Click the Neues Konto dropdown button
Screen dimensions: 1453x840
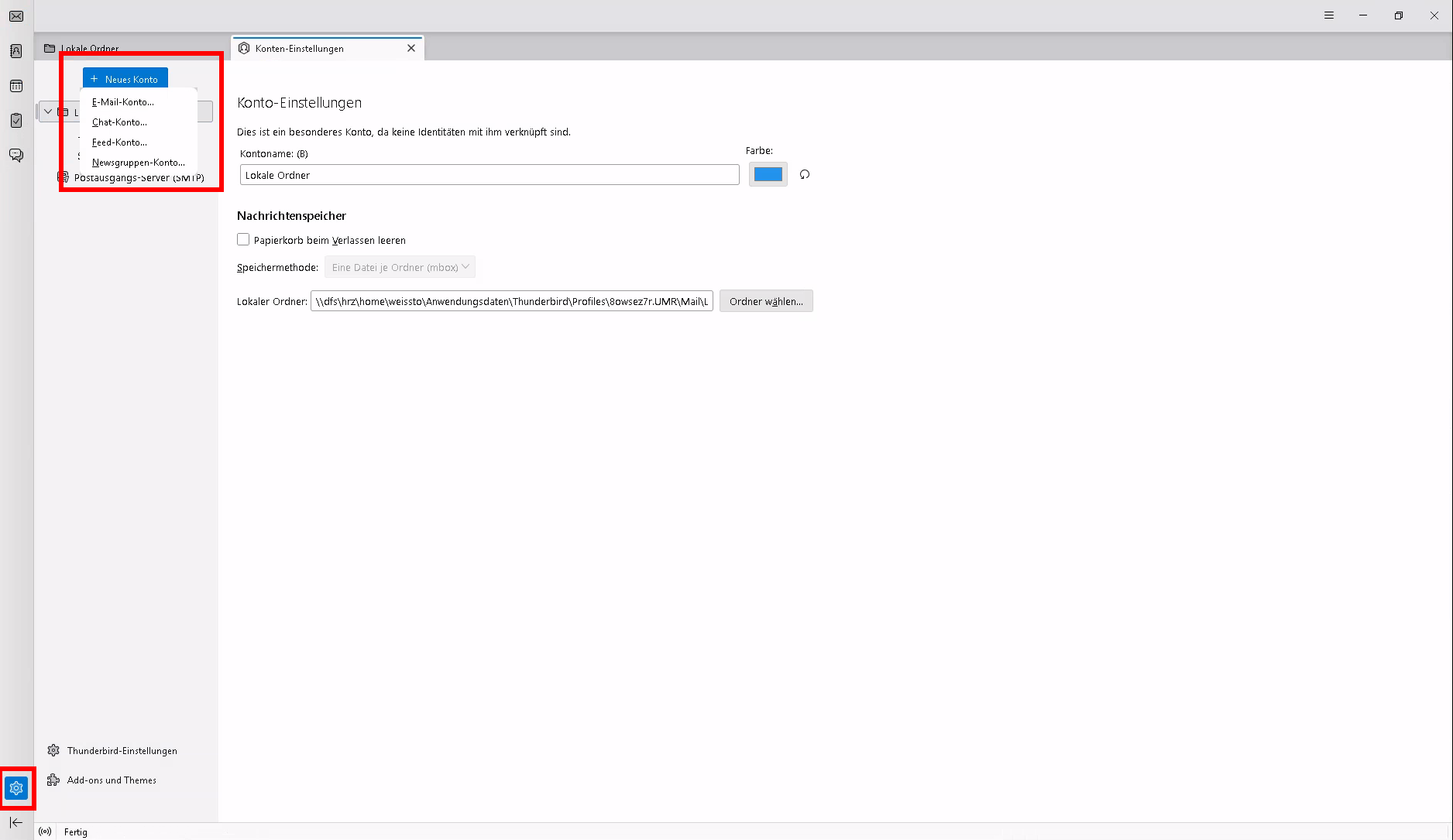click(x=125, y=79)
